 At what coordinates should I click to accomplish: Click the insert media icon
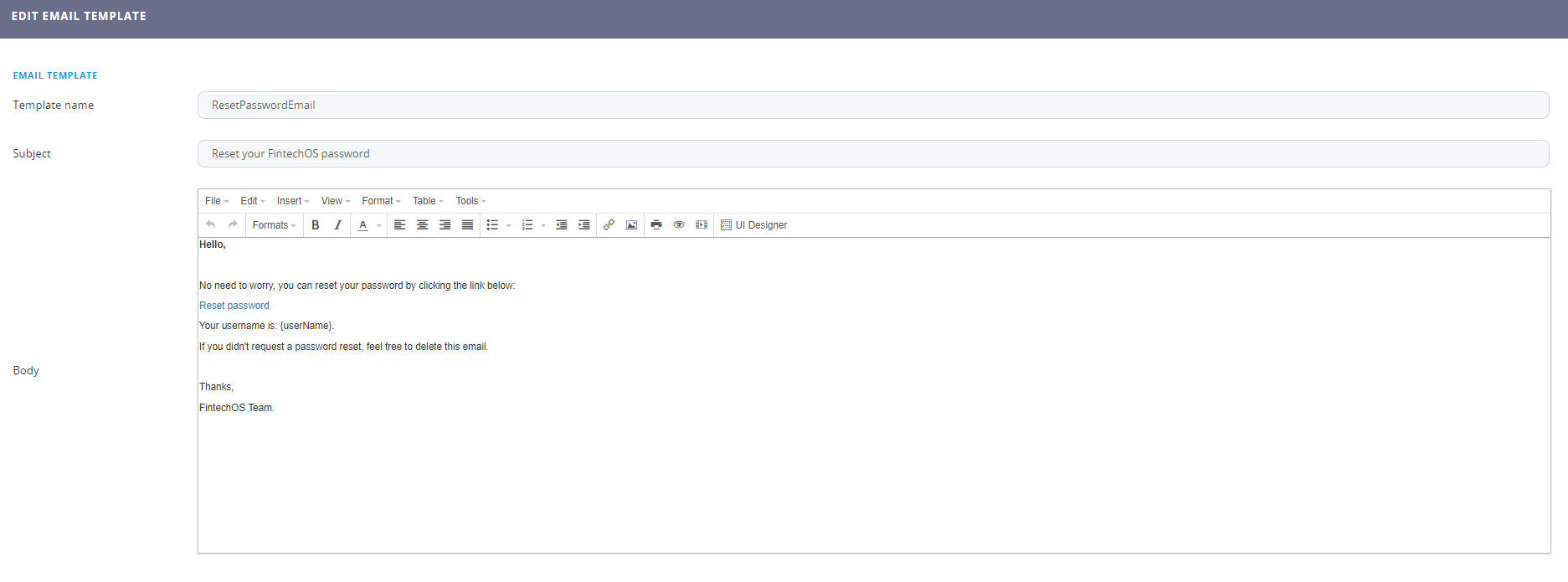coord(702,224)
